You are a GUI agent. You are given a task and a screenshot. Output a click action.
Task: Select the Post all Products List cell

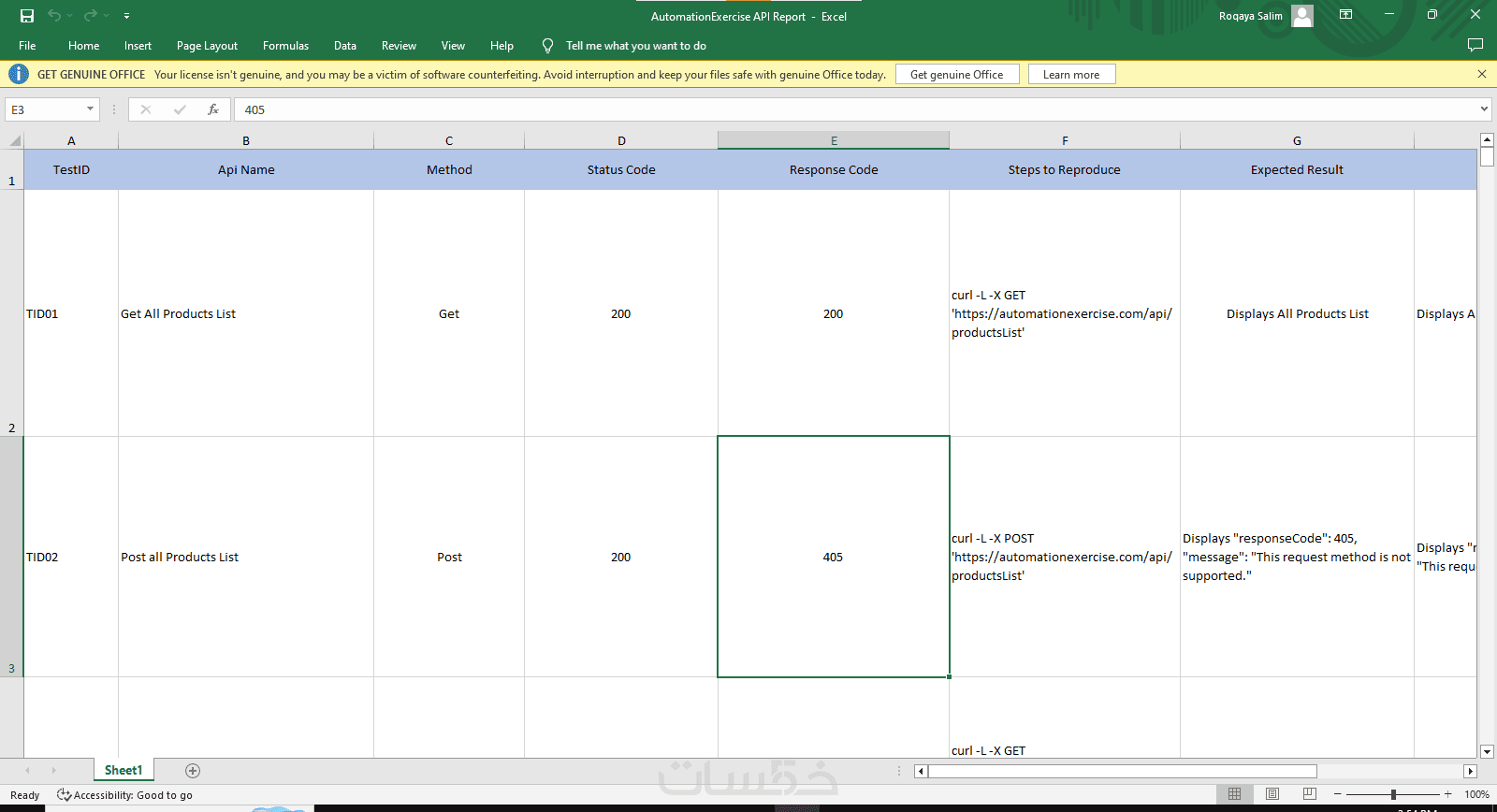246,557
